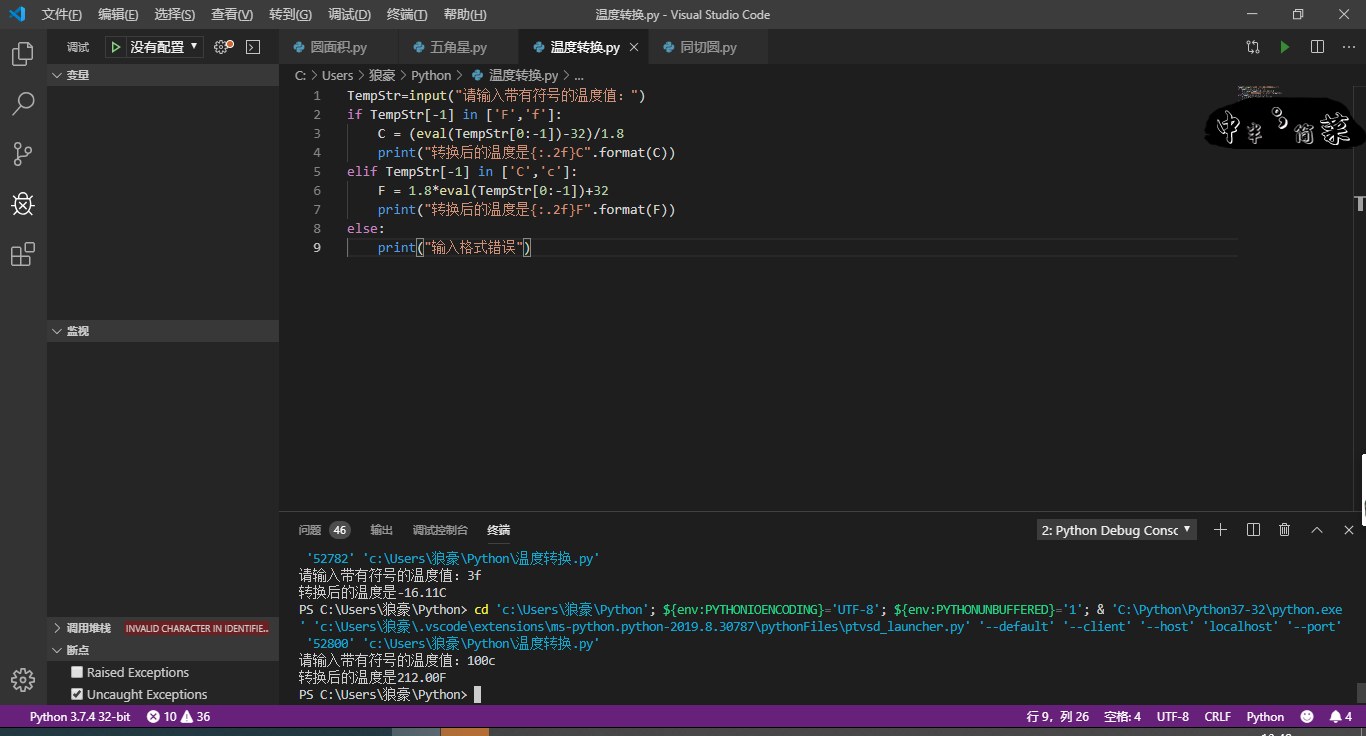Open the 输出 panel tab

coord(381,530)
